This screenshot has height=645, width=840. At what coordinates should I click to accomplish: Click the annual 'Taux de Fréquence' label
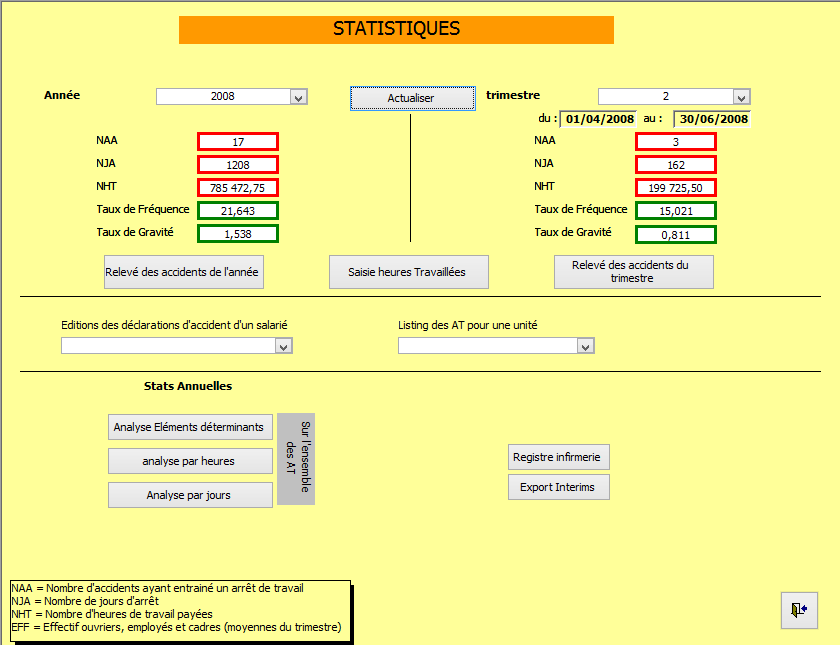point(143,209)
